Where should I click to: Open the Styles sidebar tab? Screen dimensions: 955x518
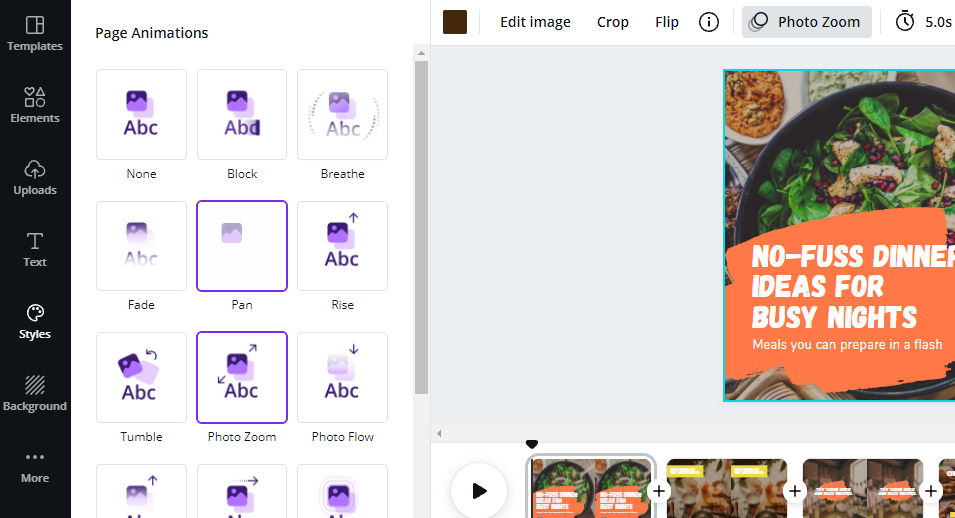(x=35, y=322)
